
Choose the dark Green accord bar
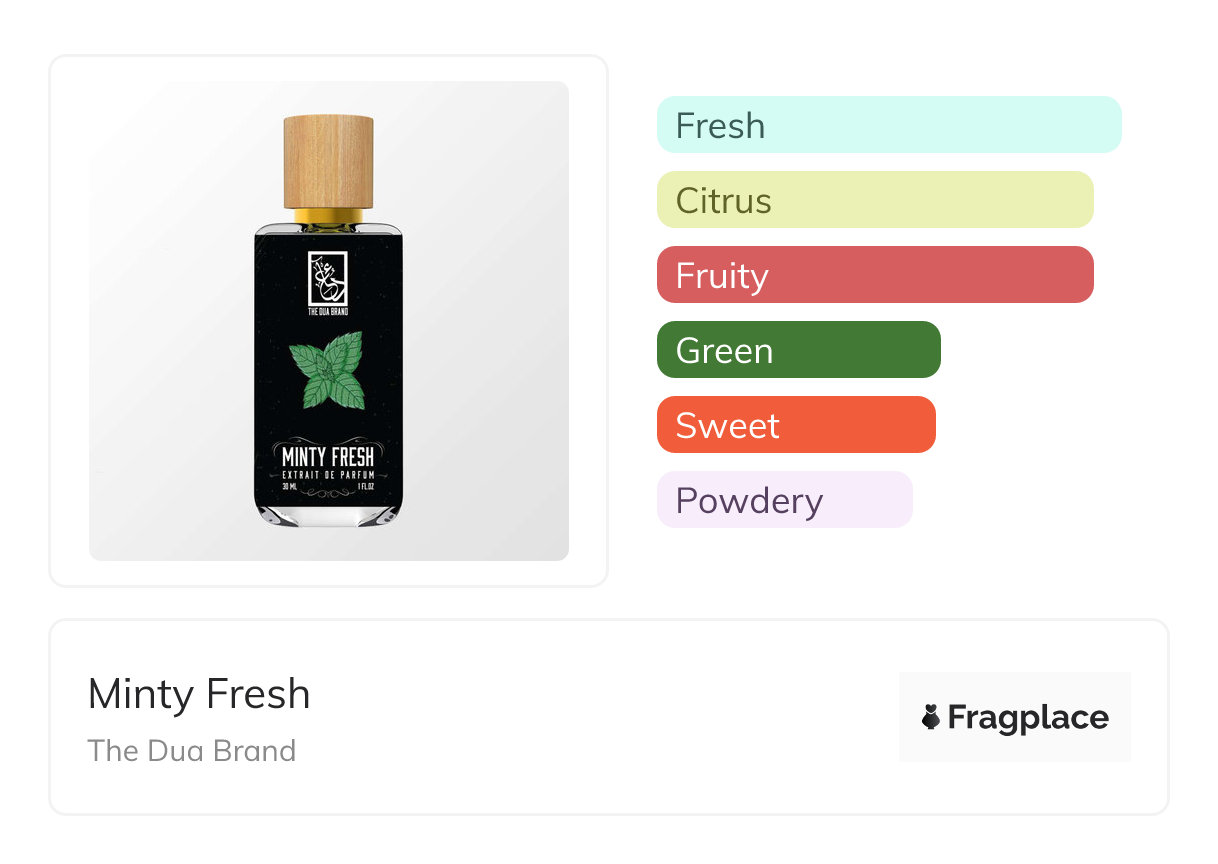pyautogui.click(x=798, y=350)
